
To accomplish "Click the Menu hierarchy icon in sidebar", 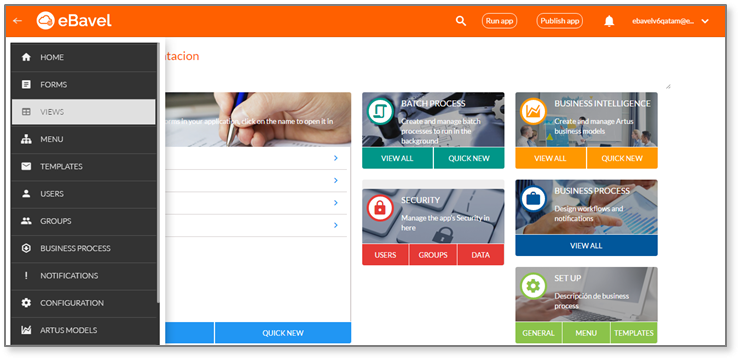I will [26, 139].
